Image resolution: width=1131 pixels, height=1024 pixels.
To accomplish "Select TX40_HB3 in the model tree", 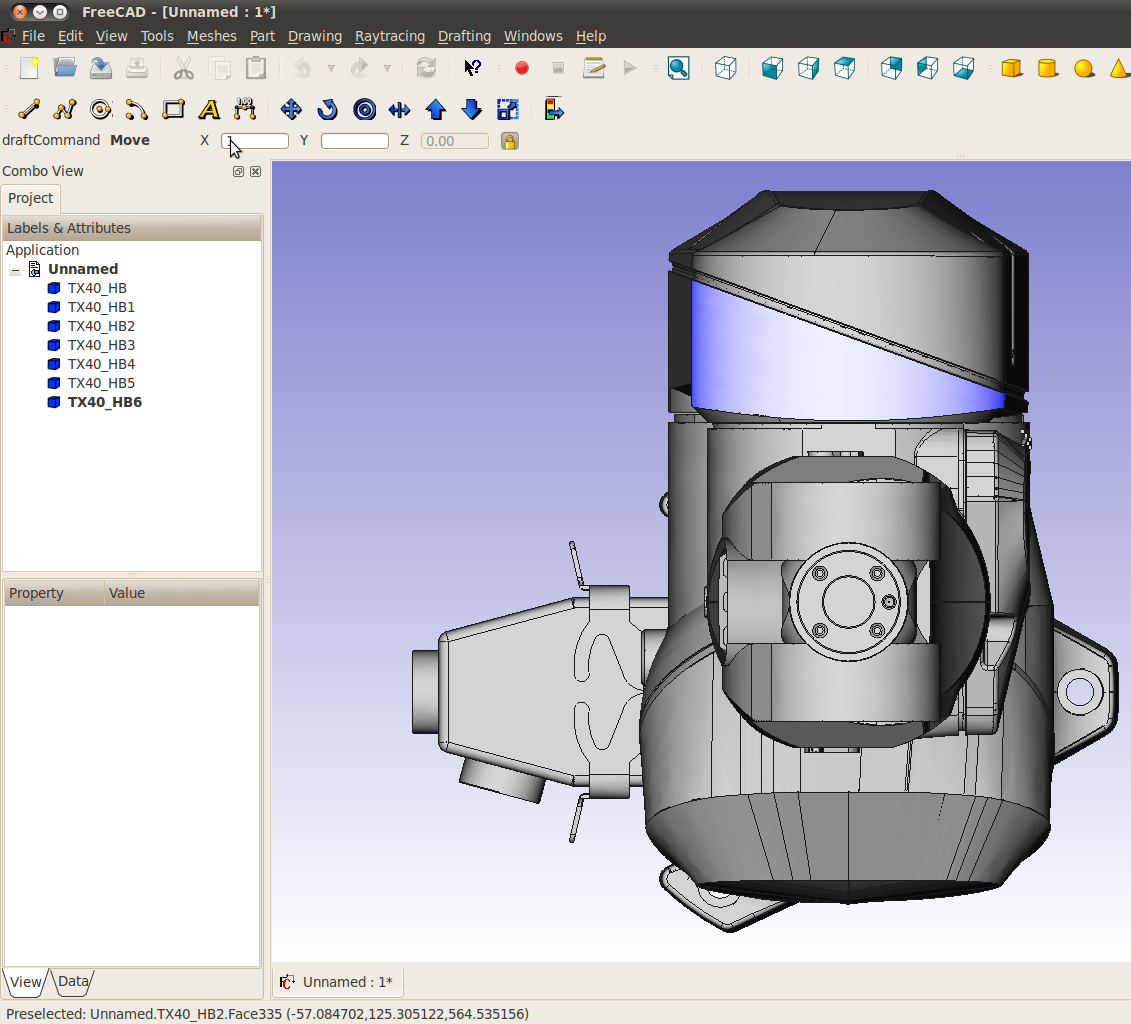I will click(101, 345).
